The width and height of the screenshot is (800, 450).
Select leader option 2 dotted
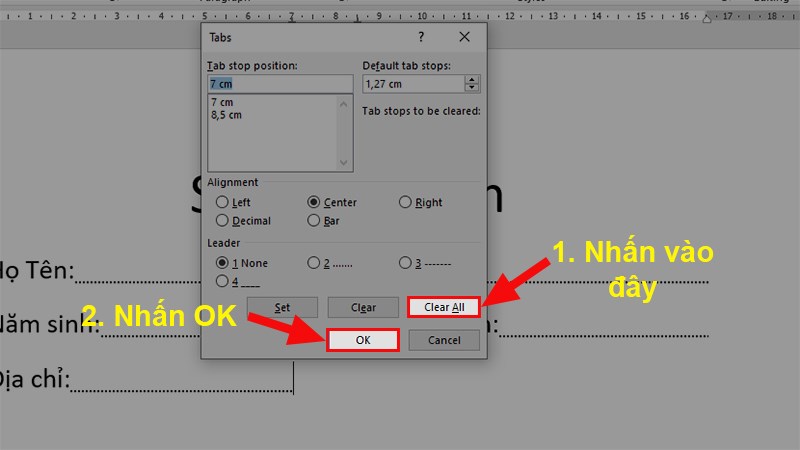pos(314,263)
